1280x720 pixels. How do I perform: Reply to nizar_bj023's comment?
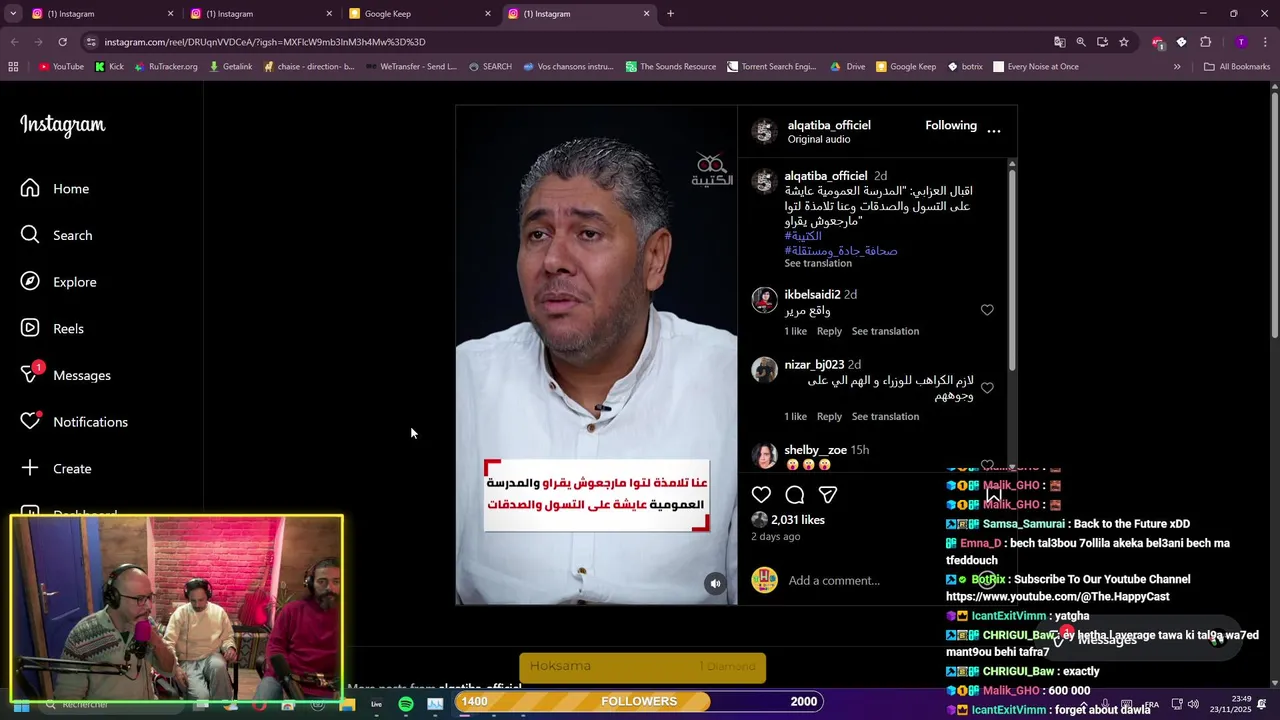click(x=829, y=417)
